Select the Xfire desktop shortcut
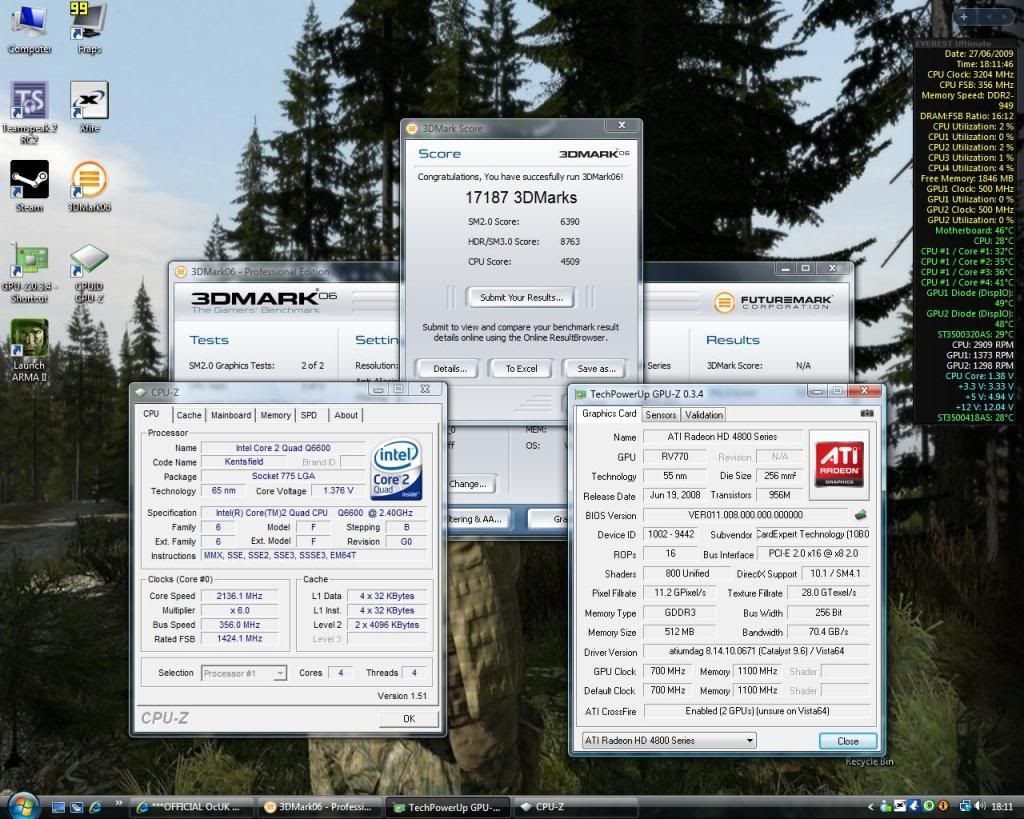1024x819 pixels. [x=89, y=107]
